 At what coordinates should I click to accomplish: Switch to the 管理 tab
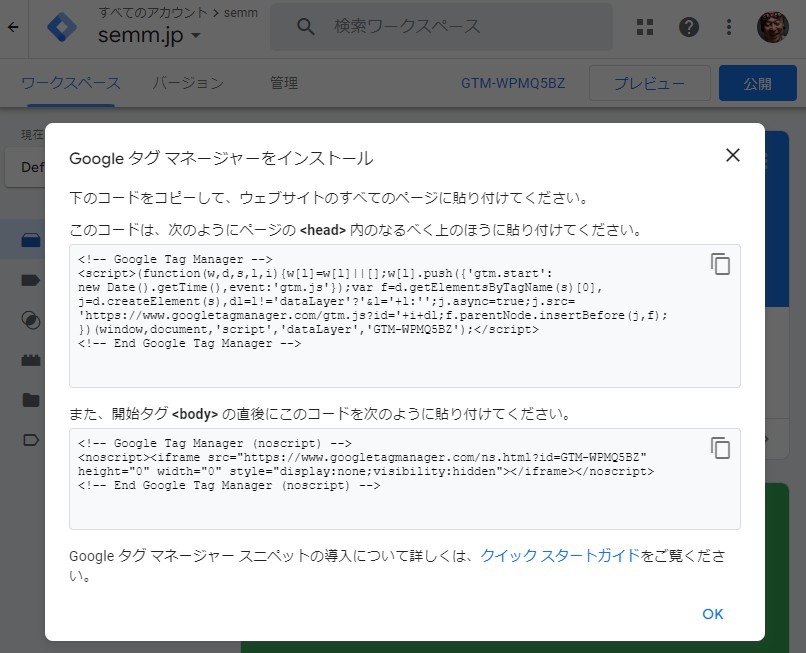pyautogui.click(x=284, y=83)
